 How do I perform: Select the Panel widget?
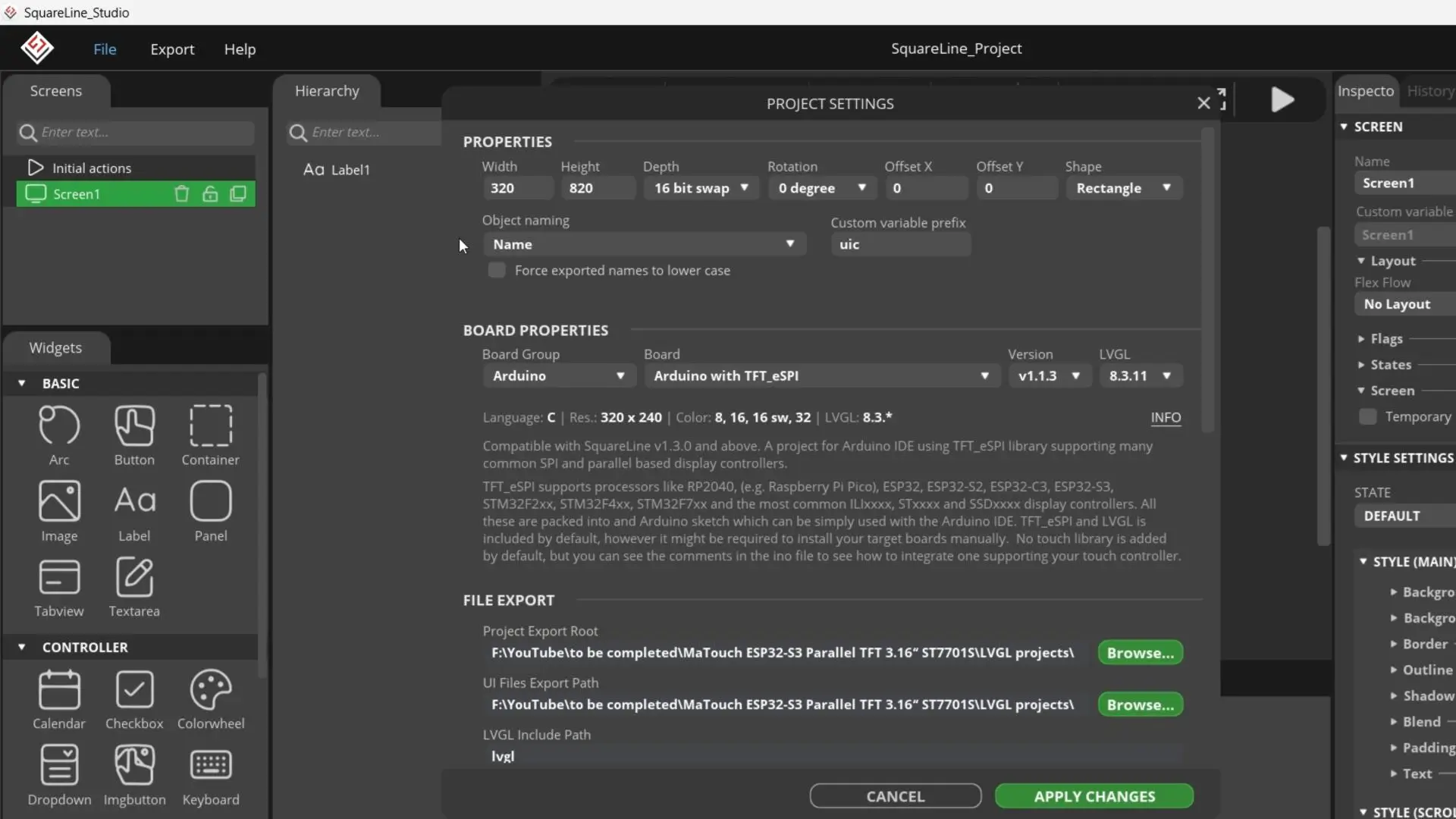point(210,511)
